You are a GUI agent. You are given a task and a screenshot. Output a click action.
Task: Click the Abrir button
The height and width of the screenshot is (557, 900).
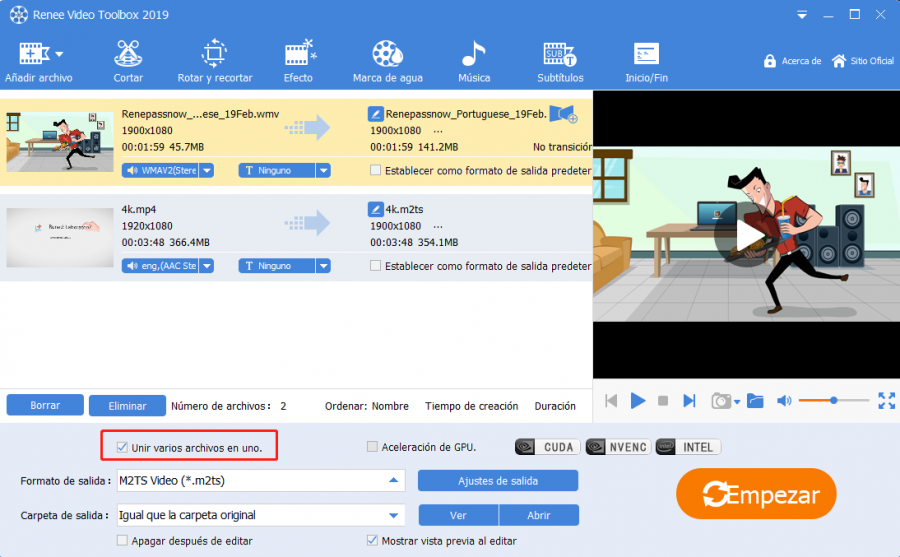(539, 515)
